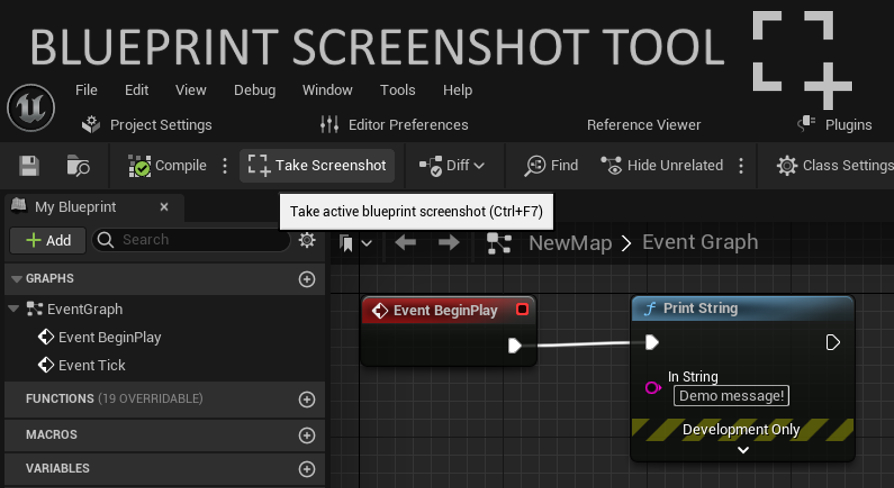Navigate back in graph history
The width and height of the screenshot is (894, 488).
pos(405,243)
